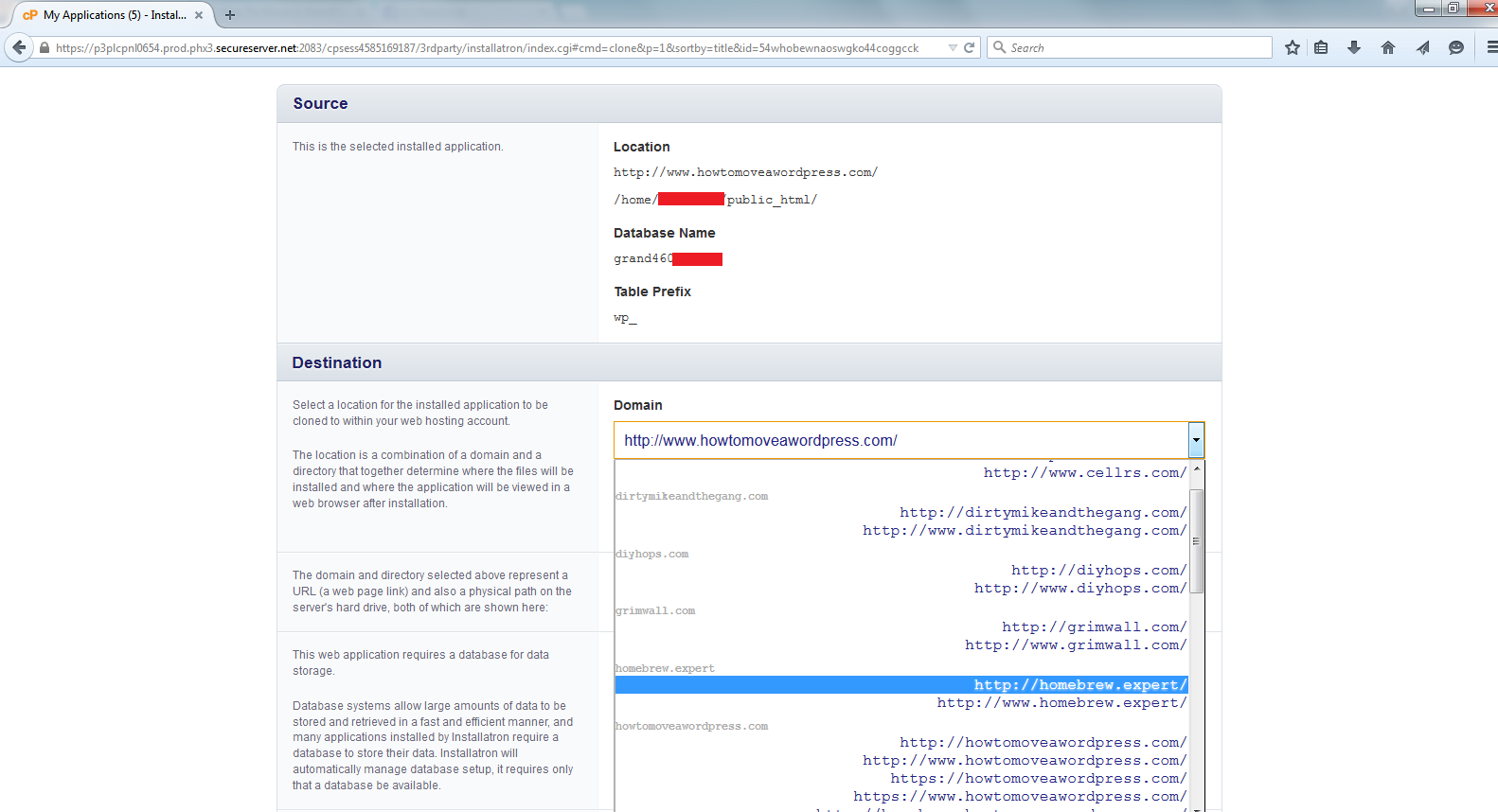Image resolution: width=1498 pixels, height=812 pixels.
Task: Click the Destination section header
Action: point(749,362)
